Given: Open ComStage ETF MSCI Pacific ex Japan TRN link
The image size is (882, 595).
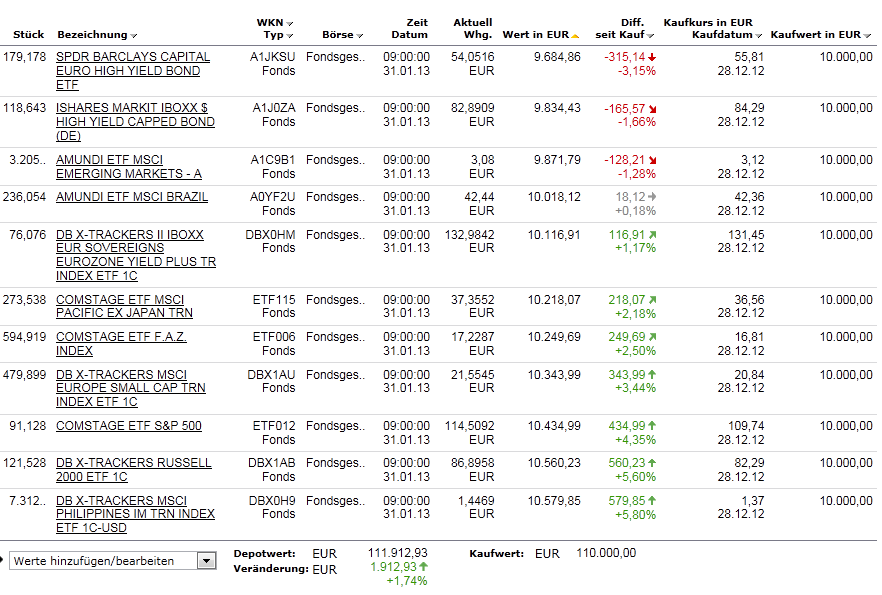Looking at the screenshot, I should pyautogui.click(x=124, y=306).
